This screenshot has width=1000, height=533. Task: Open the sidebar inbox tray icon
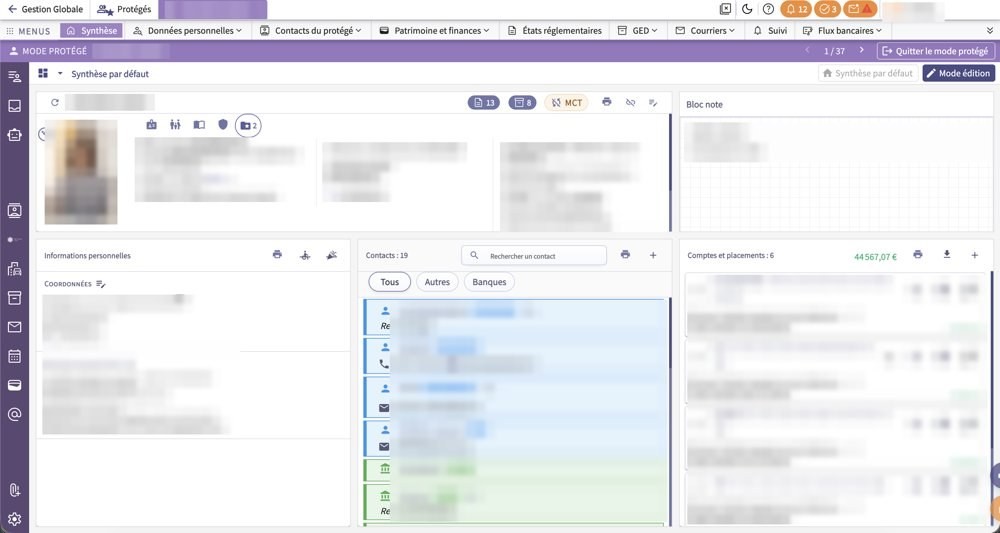click(x=14, y=106)
